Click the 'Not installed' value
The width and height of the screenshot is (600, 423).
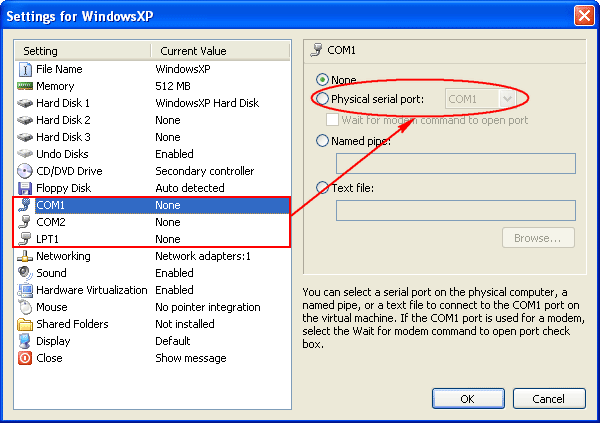point(185,324)
